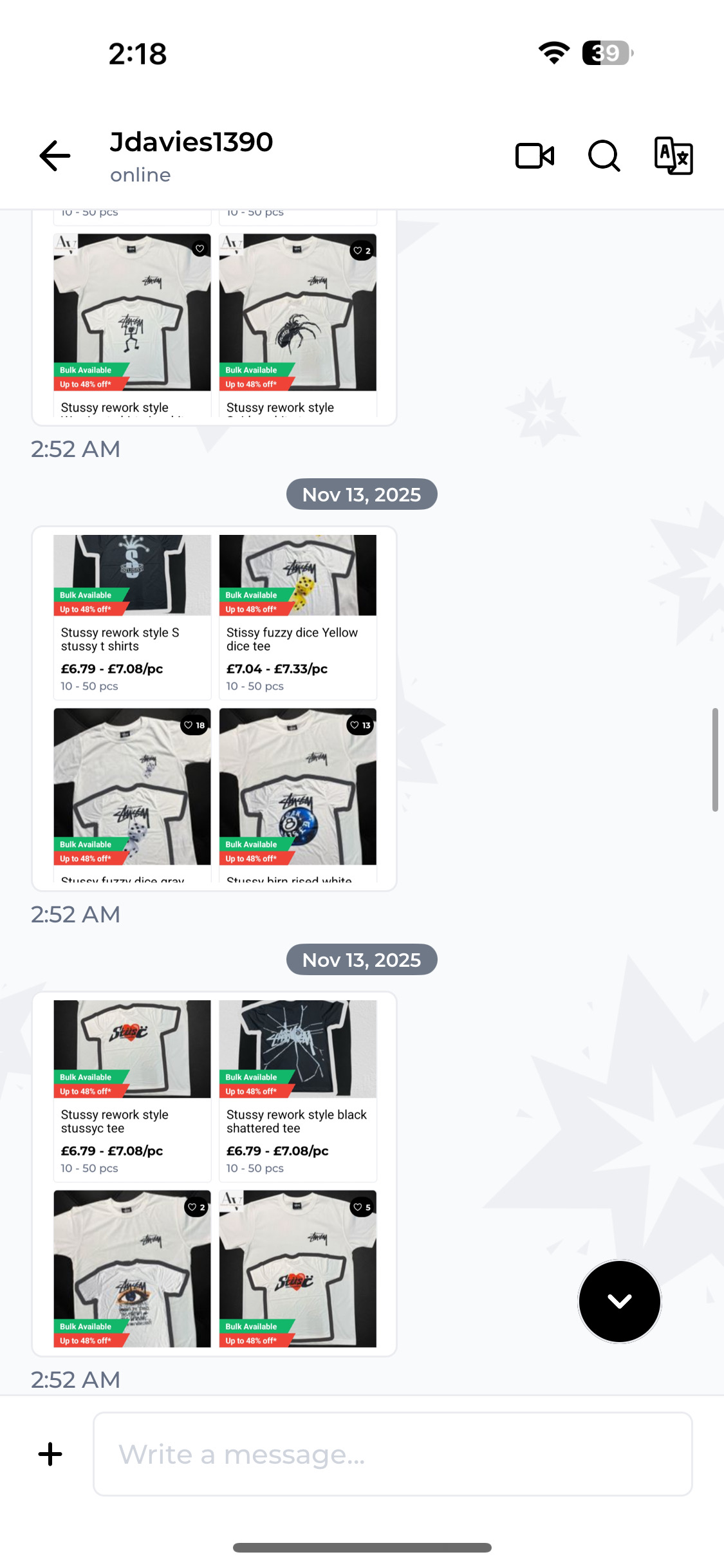Tap the Jdavies1390 contact name header
Screen dimensions: 724x1568
(x=191, y=142)
